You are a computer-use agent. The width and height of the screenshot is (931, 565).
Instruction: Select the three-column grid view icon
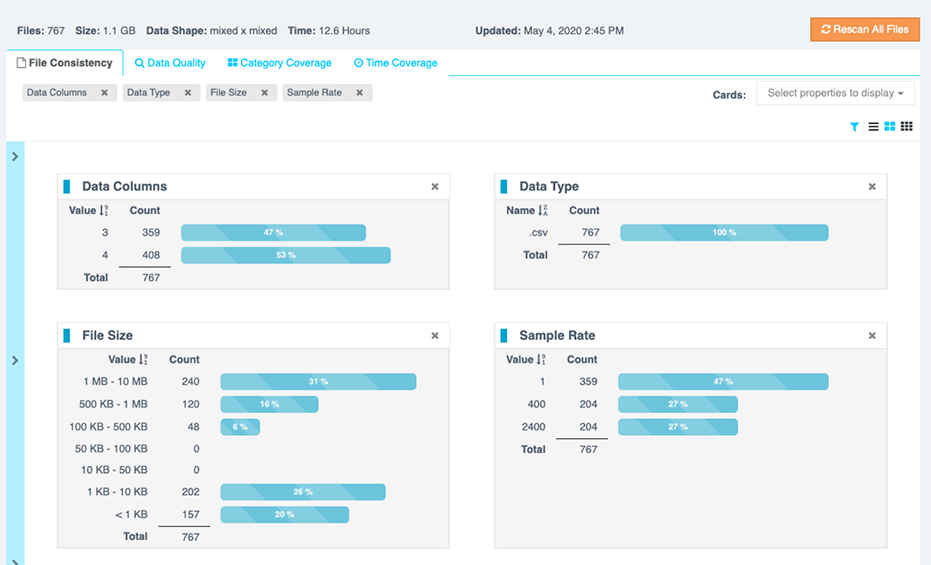[907, 127]
